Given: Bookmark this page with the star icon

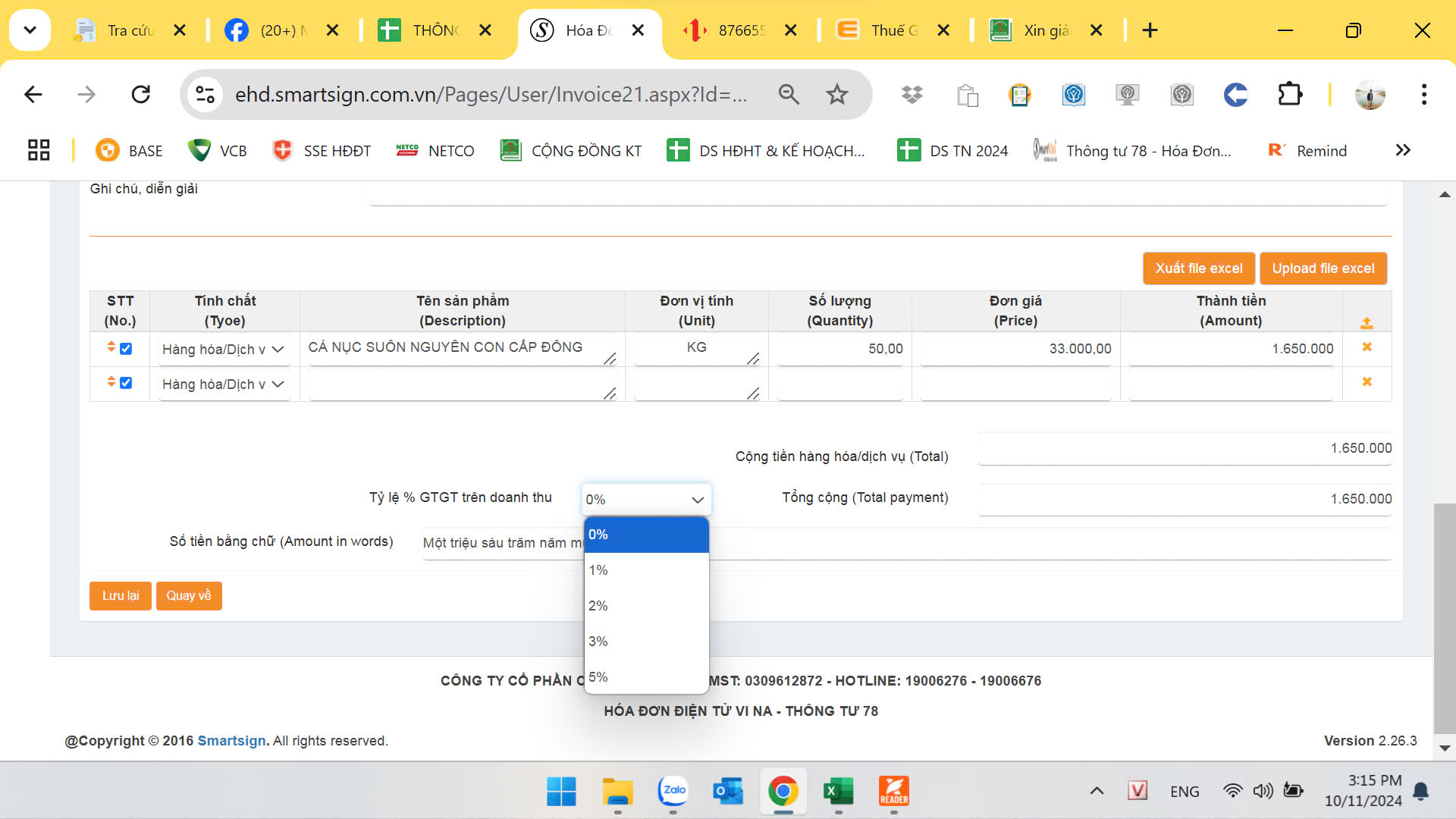Looking at the screenshot, I should point(836,95).
